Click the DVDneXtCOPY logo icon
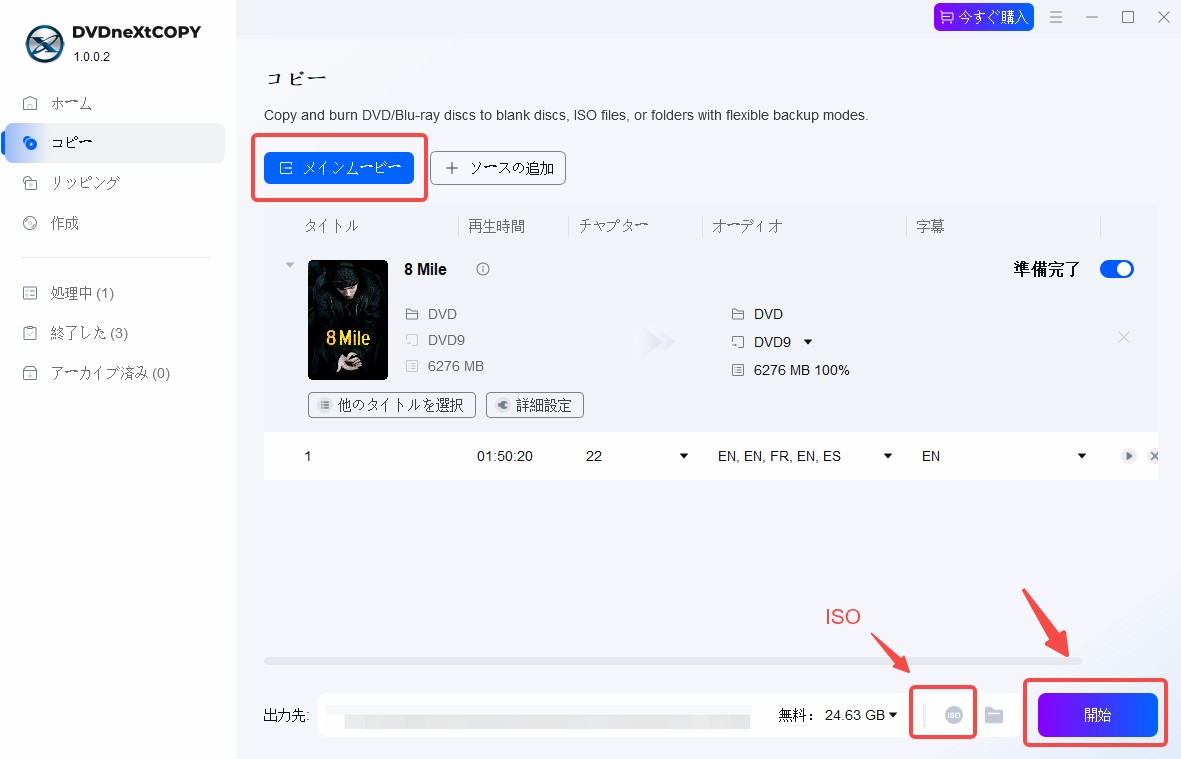 click(x=44, y=44)
